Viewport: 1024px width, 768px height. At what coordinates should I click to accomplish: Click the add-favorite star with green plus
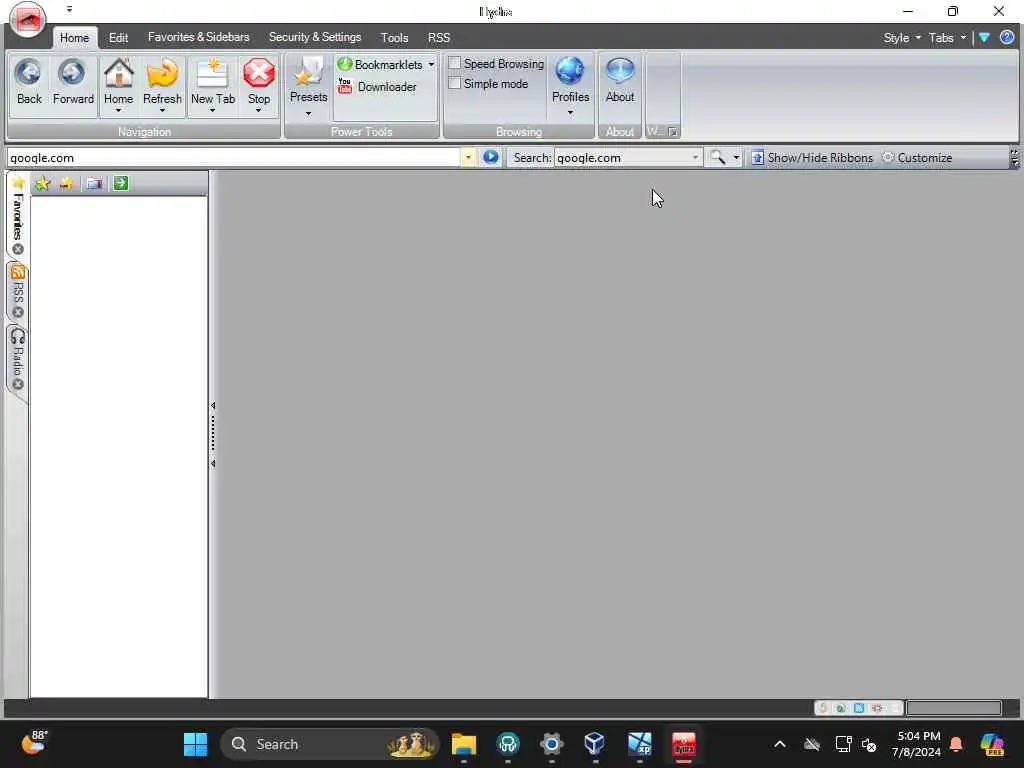(42, 184)
